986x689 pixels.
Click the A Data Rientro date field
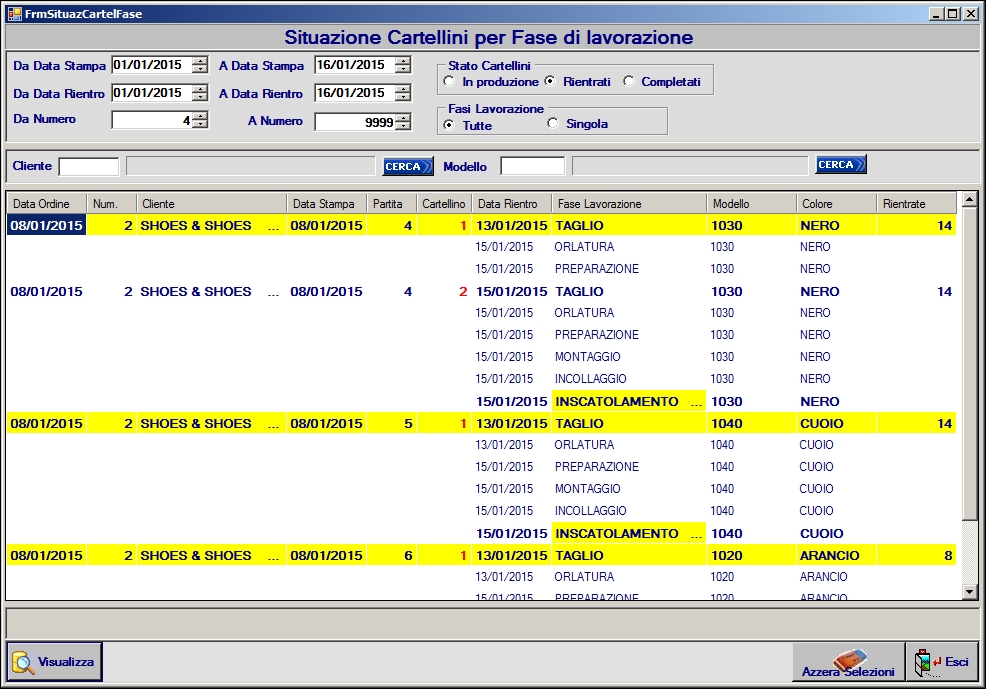point(355,93)
